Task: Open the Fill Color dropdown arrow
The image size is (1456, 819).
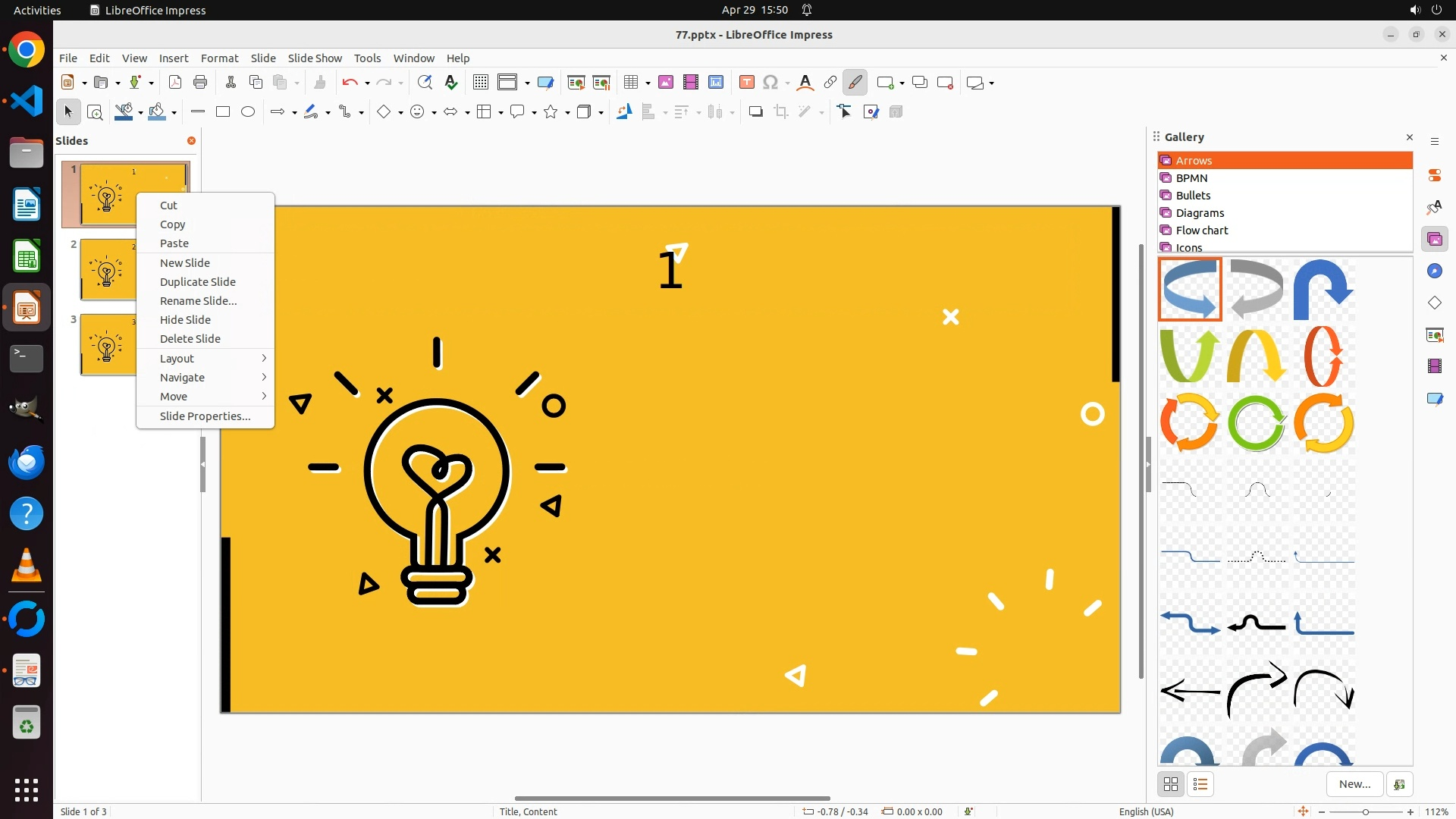Action: (174, 112)
